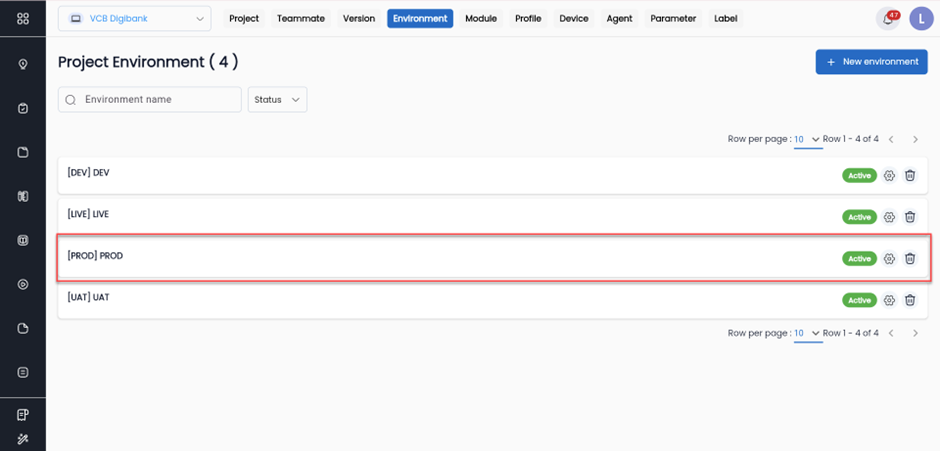The image size is (940, 451).
Task: Go to next page using top arrow
Action: tap(914, 139)
